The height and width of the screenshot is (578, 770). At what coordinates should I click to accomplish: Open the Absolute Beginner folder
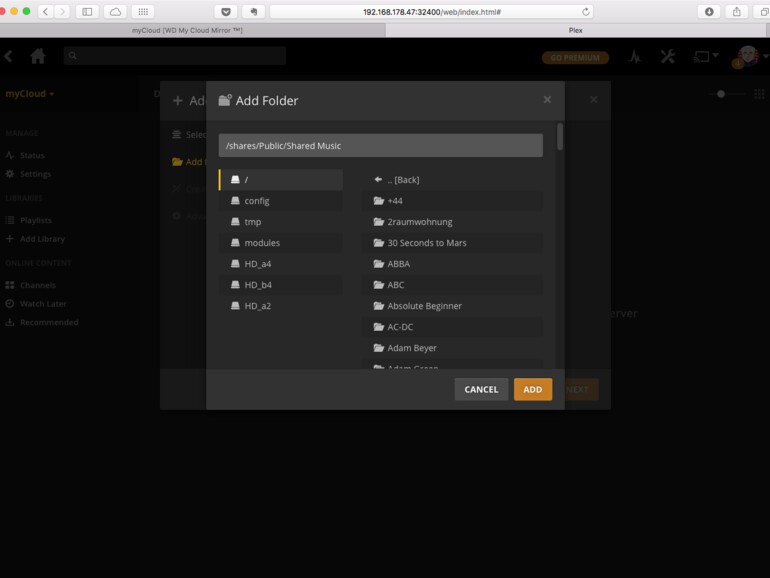coord(452,306)
